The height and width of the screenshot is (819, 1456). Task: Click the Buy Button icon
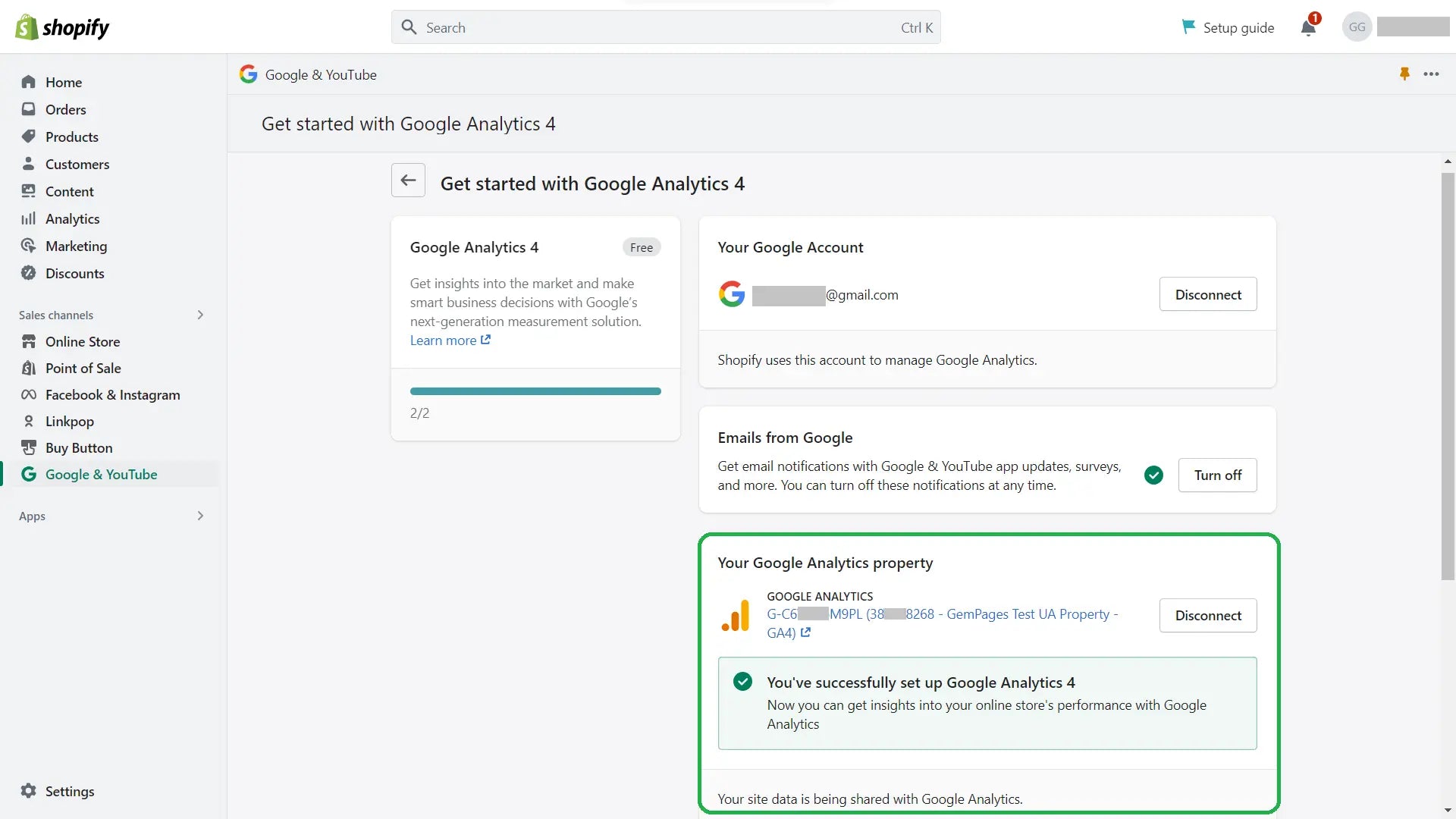tap(29, 447)
